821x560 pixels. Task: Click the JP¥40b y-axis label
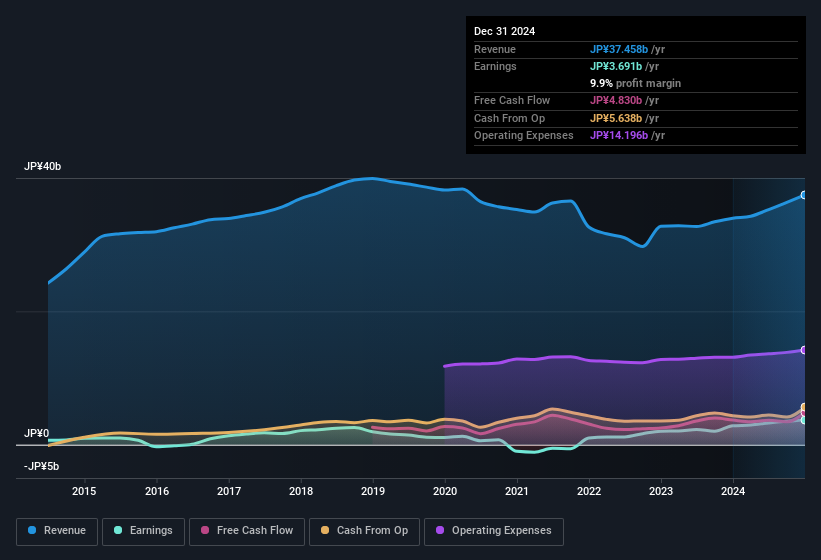tap(43, 167)
